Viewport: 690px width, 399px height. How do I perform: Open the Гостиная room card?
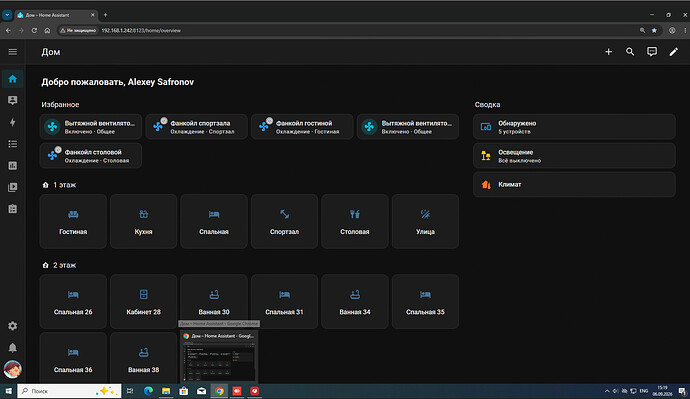tap(73, 221)
